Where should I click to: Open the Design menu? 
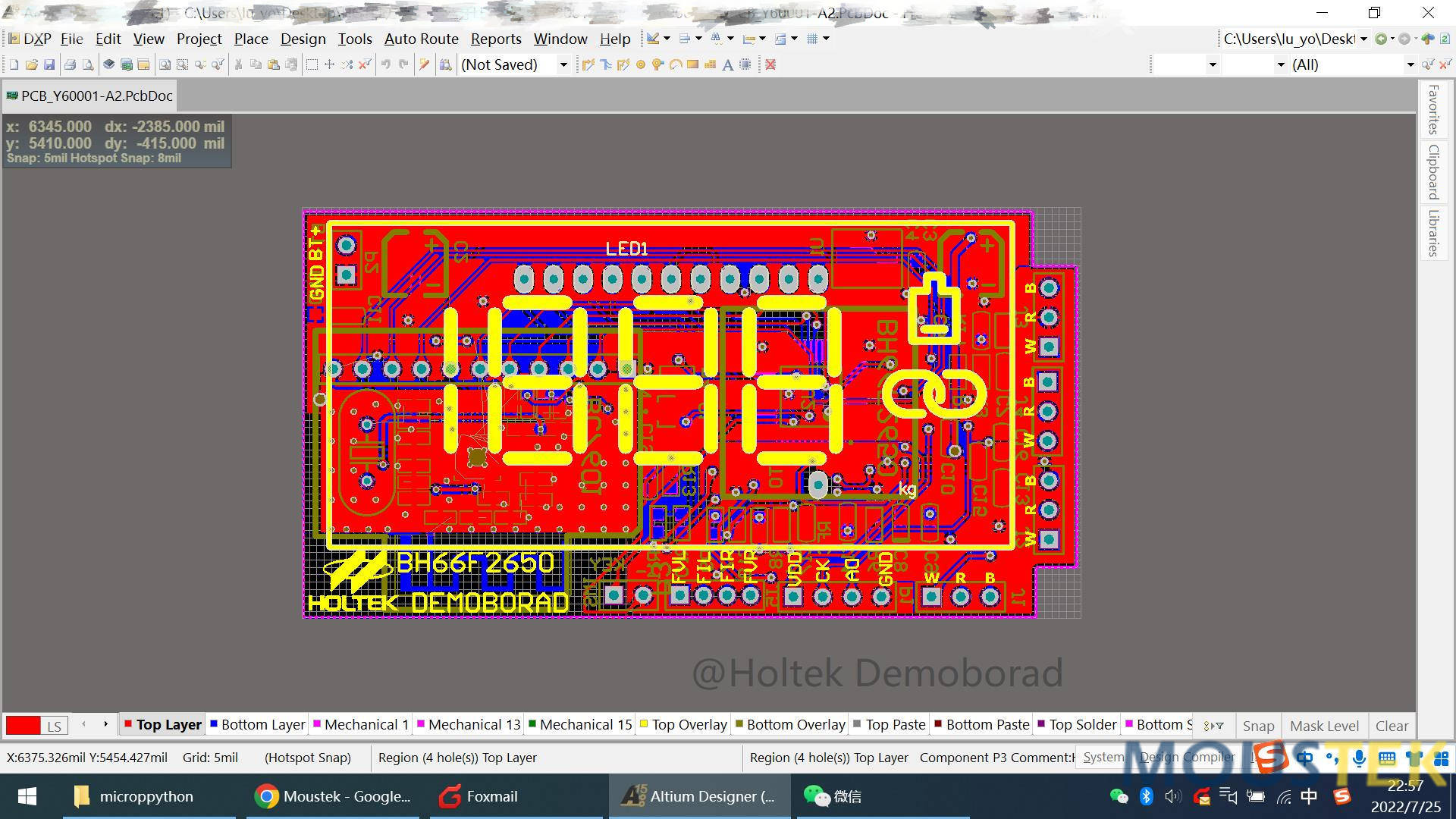tap(303, 39)
